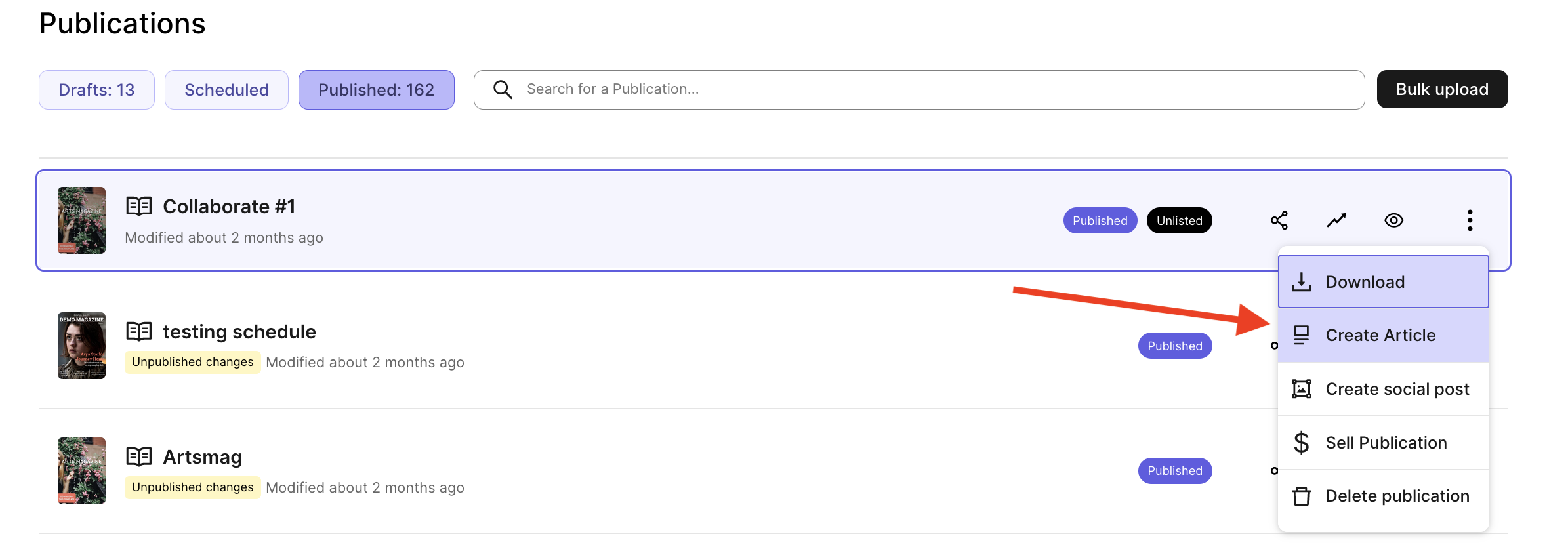
Task: Open testing schedule cover thumbnail
Action: pos(81,346)
